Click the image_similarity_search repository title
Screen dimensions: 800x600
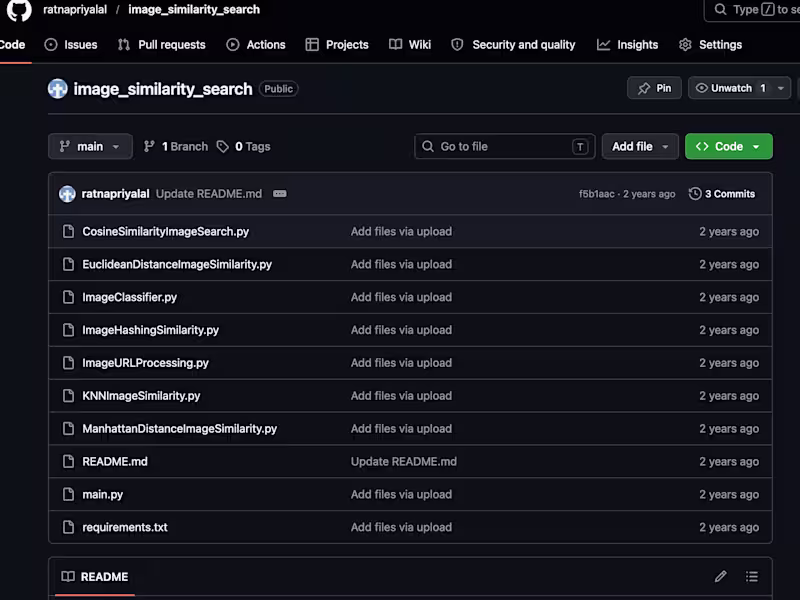[x=163, y=89]
